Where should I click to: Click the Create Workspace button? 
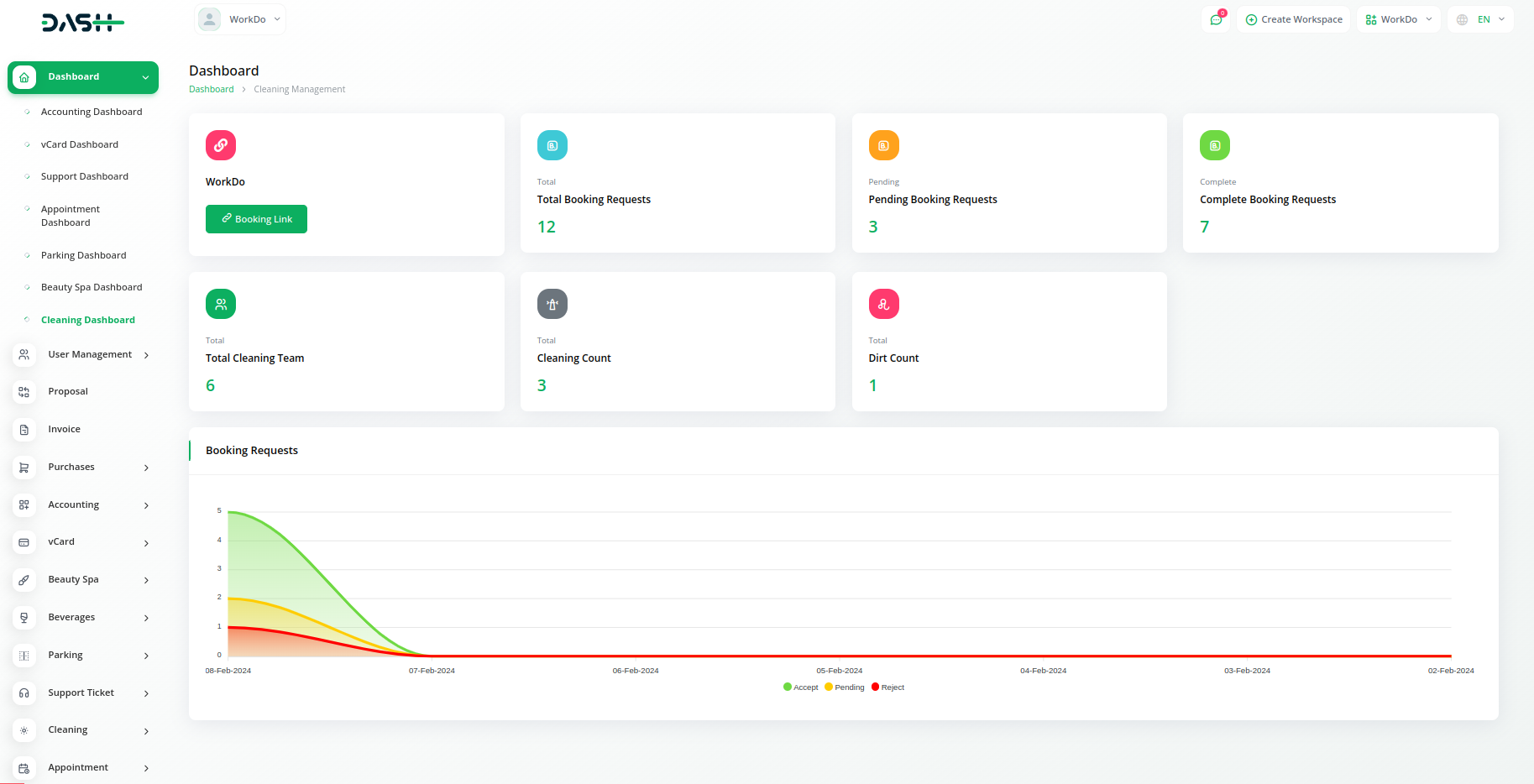coord(1293,19)
